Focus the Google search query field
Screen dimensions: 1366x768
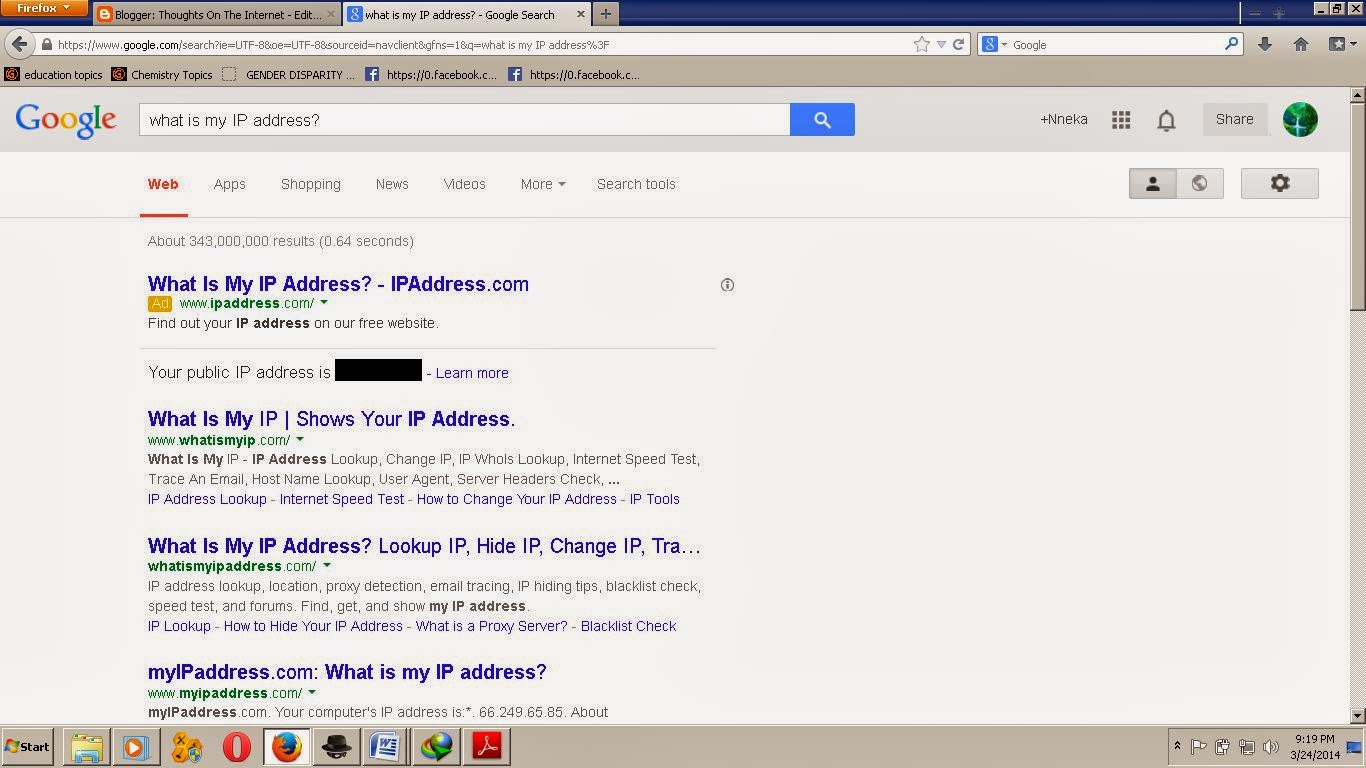464,120
